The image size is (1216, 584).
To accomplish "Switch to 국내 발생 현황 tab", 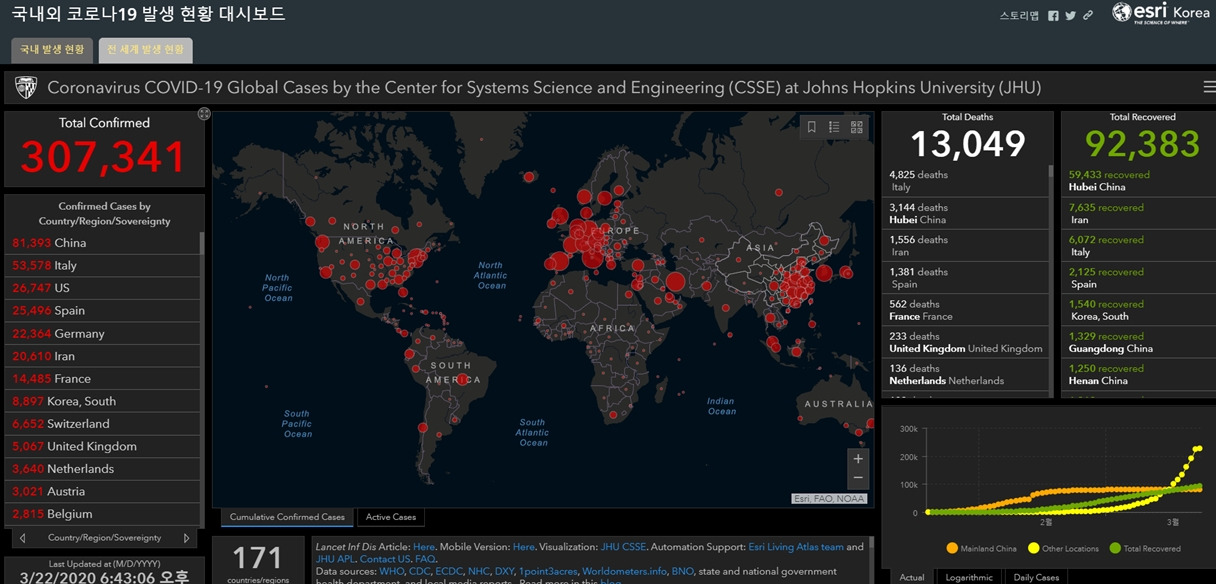I will click(52, 49).
